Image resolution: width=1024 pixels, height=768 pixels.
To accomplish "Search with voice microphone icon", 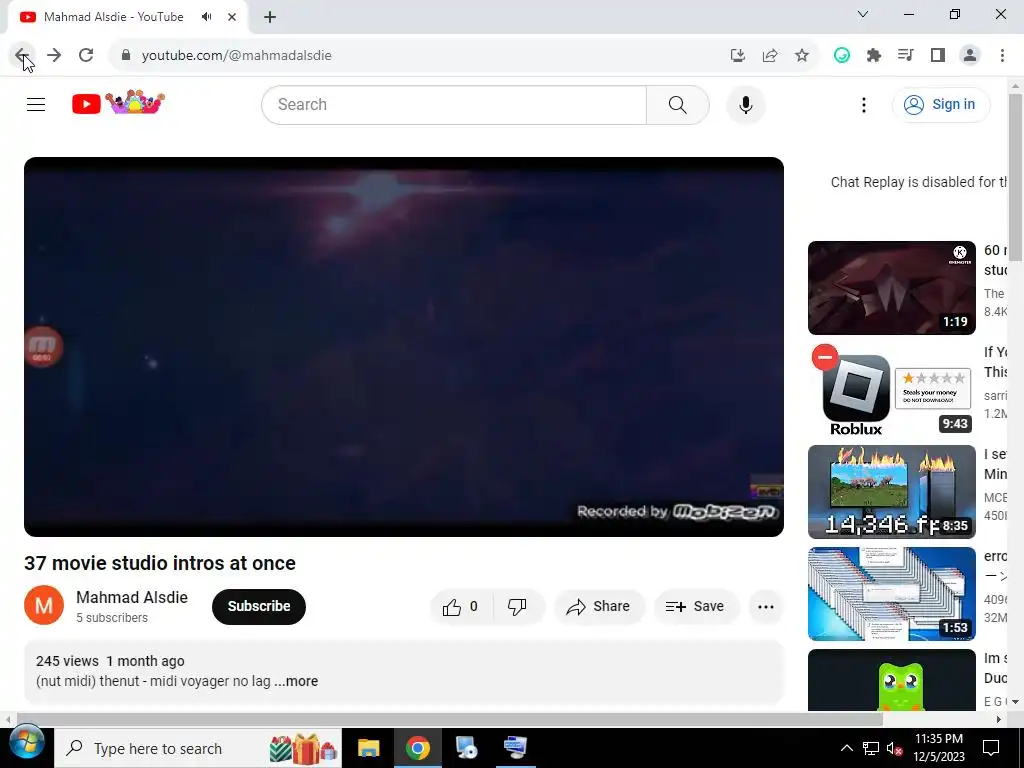I will coord(746,104).
